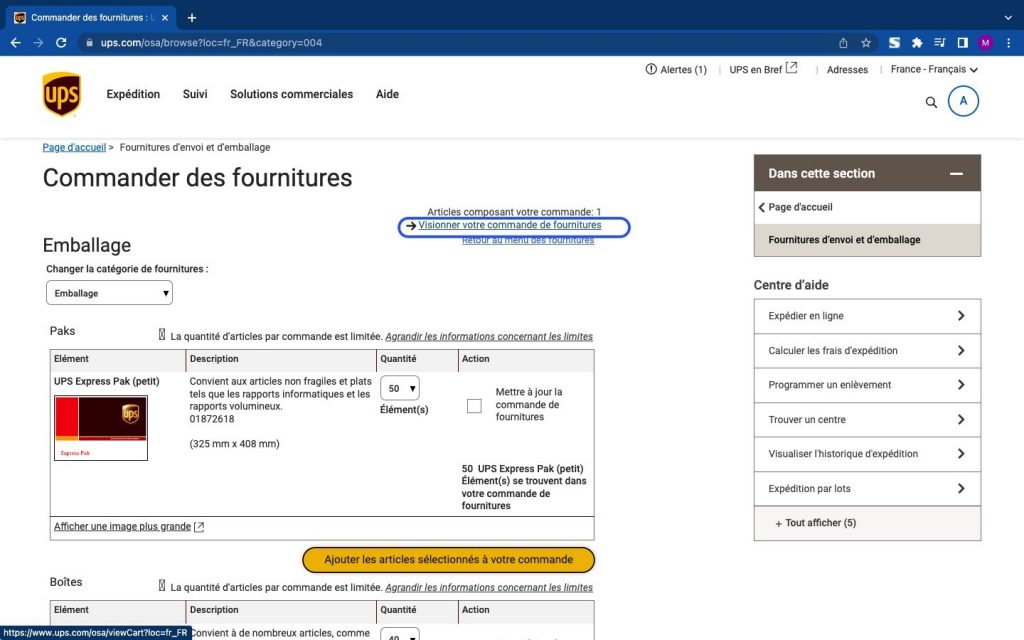The width and height of the screenshot is (1024, 640).
Task: Toggle the browser side panel icon
Action: tap(963, 42)
